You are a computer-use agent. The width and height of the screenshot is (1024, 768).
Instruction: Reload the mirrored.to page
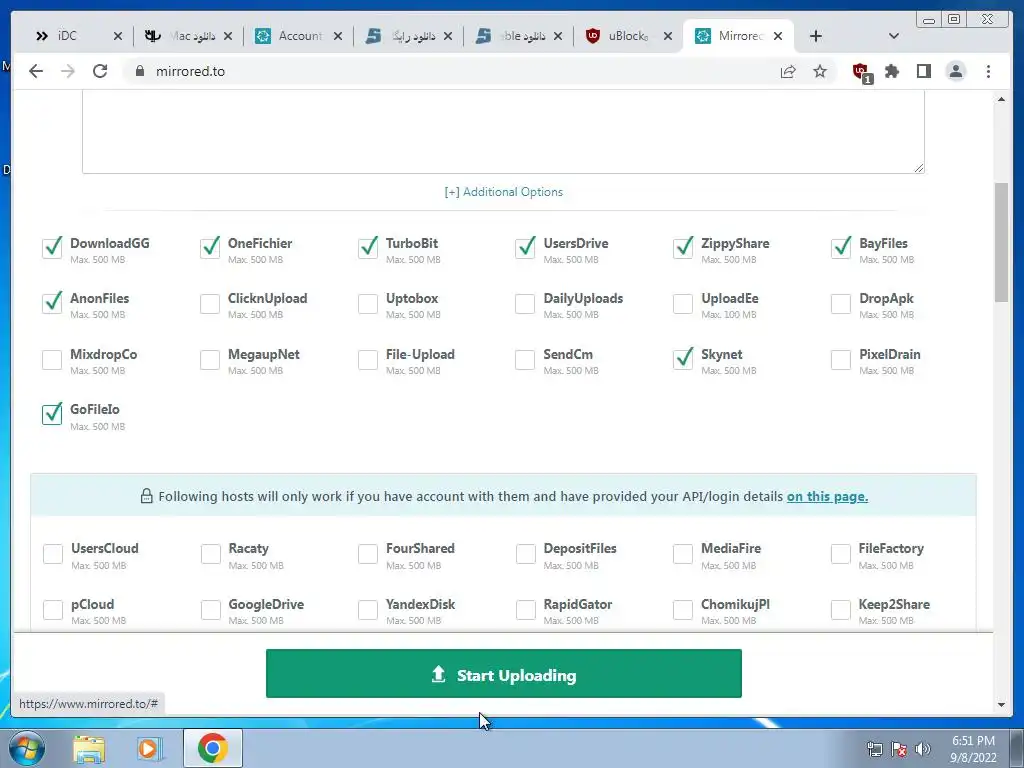tap(100, 71)
